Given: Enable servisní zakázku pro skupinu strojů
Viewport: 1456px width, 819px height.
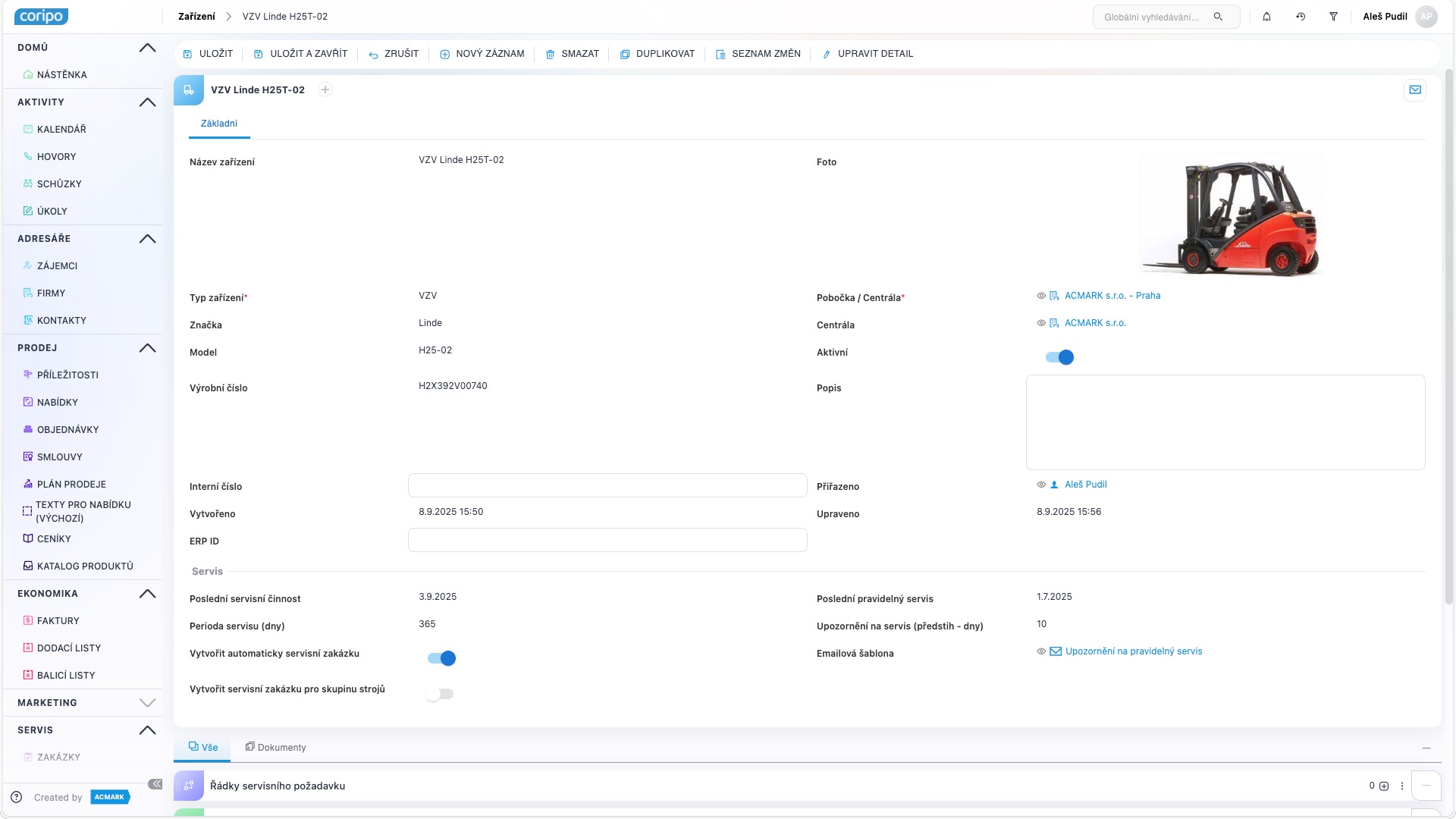Looking at the screenshot, I should [440, 694].
